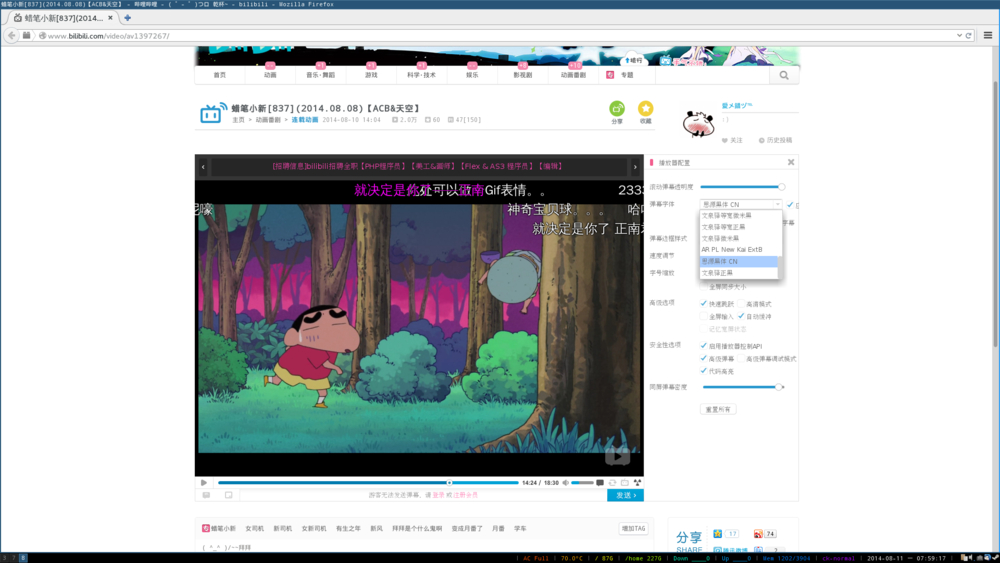The height and width of the screenshot is (563, 1000).
Task: Open 历史投稿 upload history link
Action: (x=776, y=140)
